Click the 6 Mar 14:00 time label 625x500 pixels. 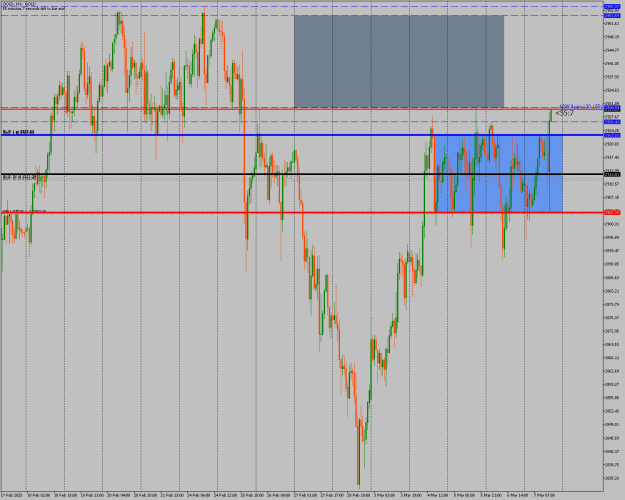518,495
